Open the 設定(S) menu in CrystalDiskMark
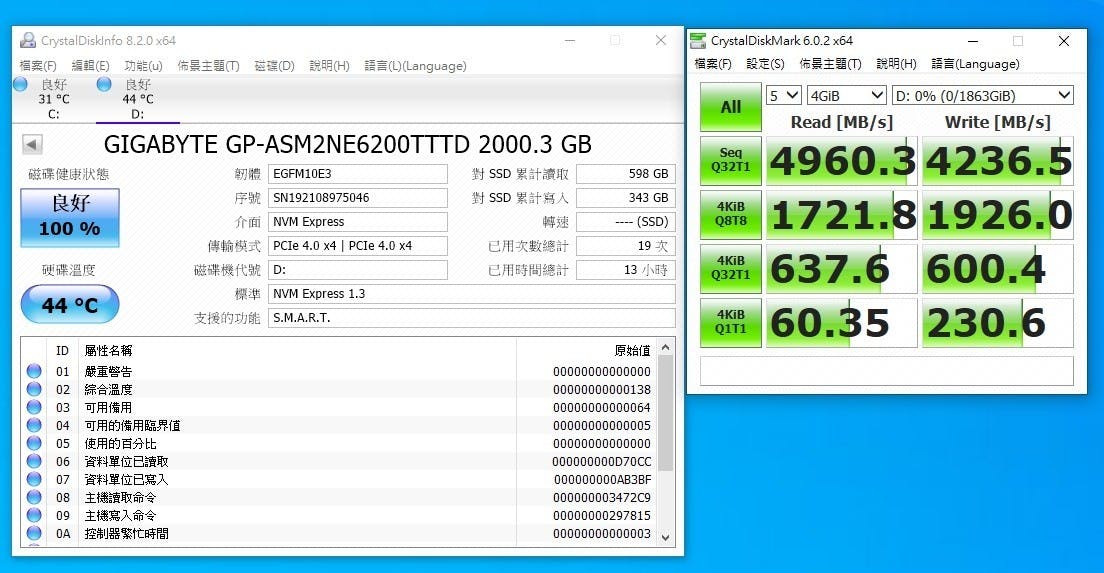The image size is (1104, 573). (x=765, y=63)
